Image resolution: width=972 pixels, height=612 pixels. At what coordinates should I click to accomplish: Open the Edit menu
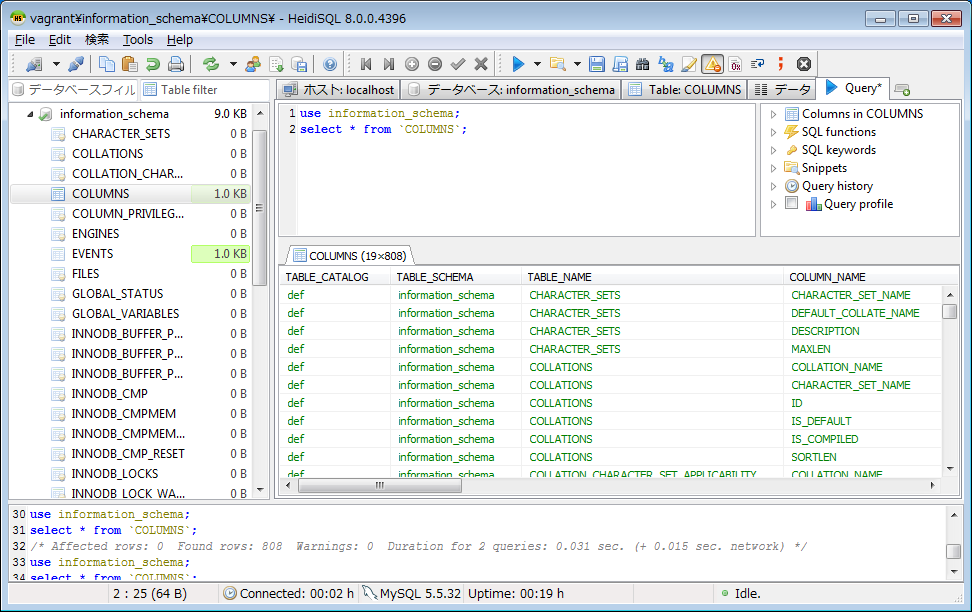pyautogui.click(x=60, y=40)
